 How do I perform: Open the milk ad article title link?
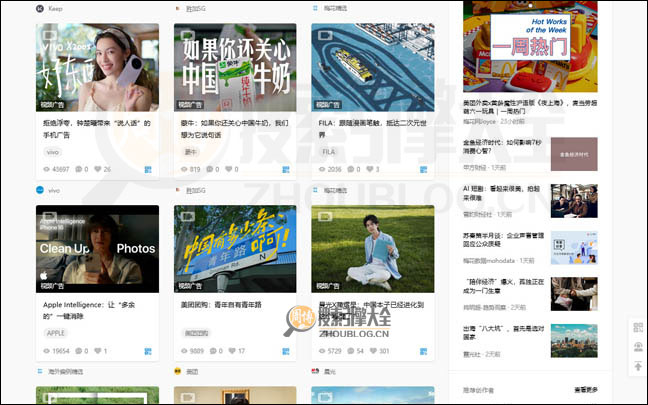point(234,129)
